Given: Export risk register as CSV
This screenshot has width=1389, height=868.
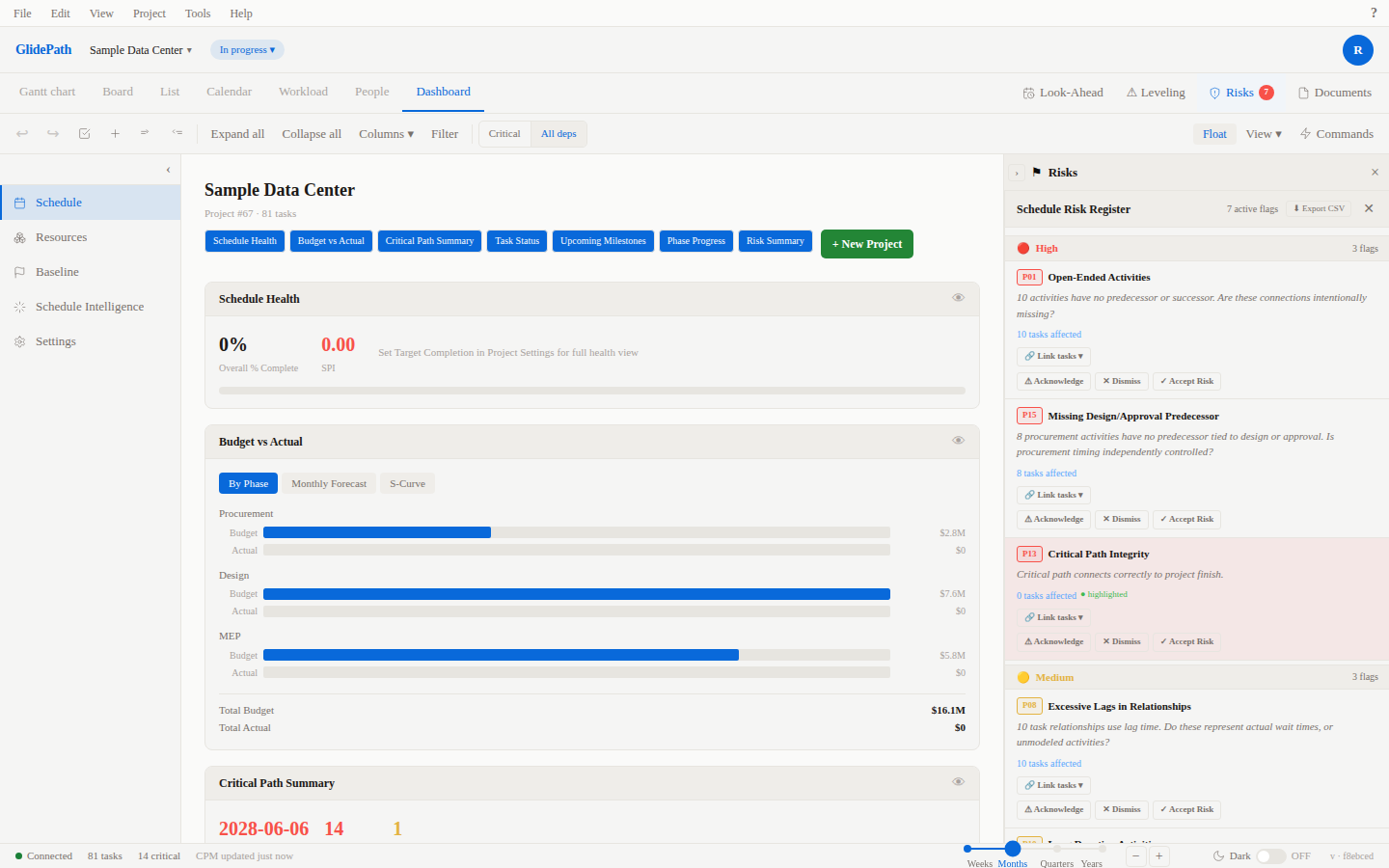Looking at the screenshot, I should tap(1319, 208).
